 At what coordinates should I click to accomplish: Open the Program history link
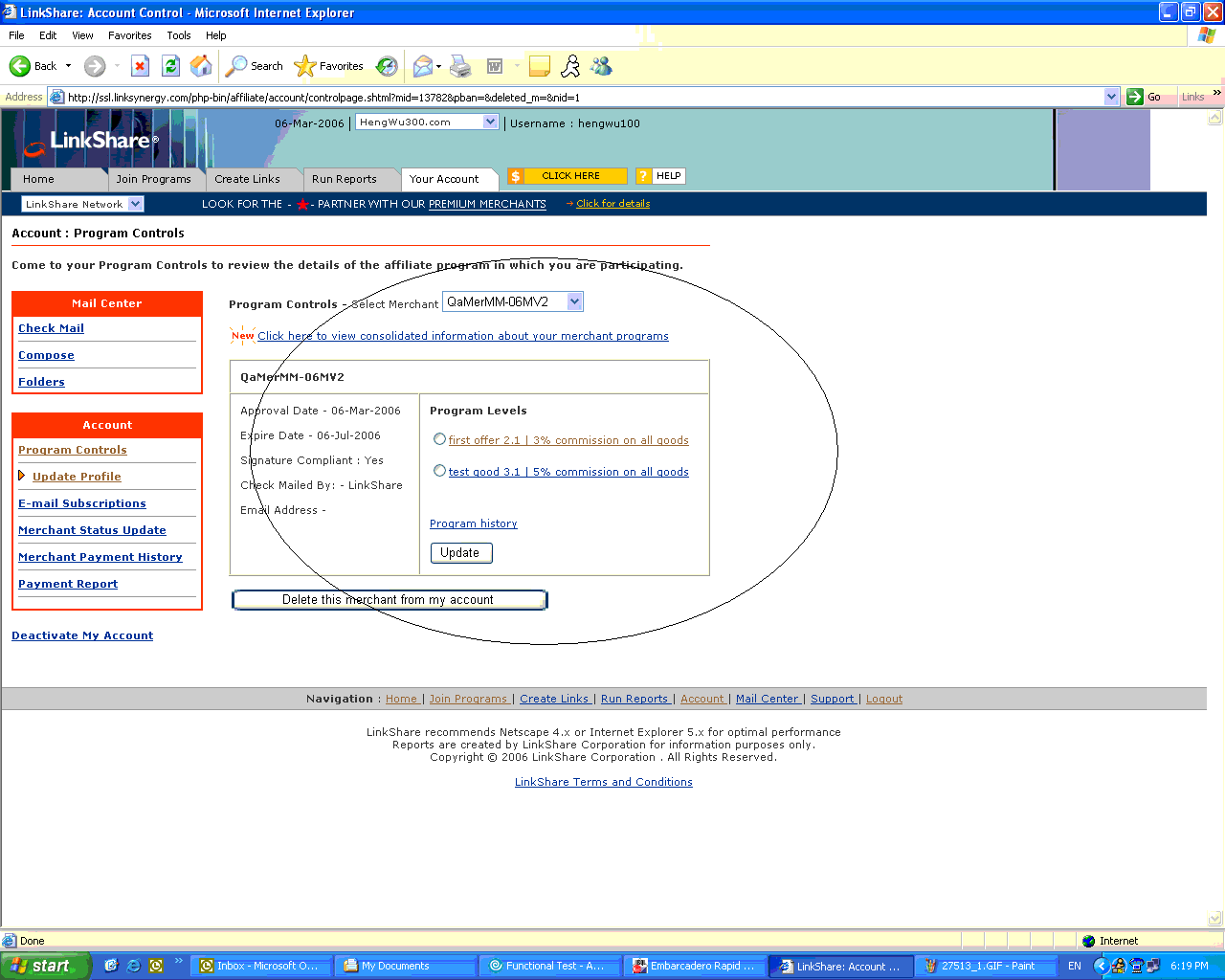click(473, 523)
